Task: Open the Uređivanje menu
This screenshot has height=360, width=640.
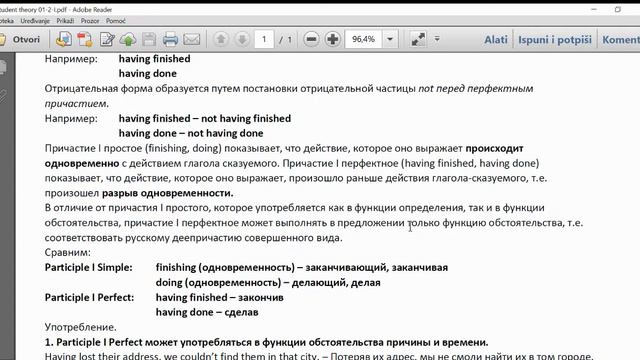Action: (35, 21)
